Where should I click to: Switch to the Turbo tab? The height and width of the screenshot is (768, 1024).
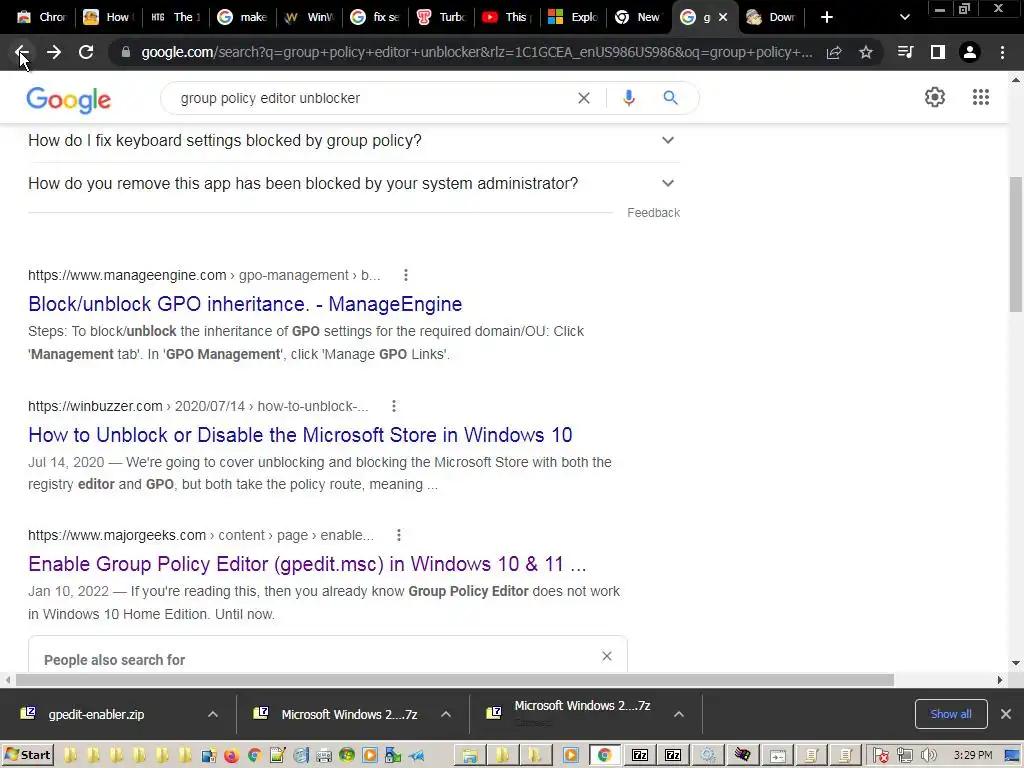(441, 18)
